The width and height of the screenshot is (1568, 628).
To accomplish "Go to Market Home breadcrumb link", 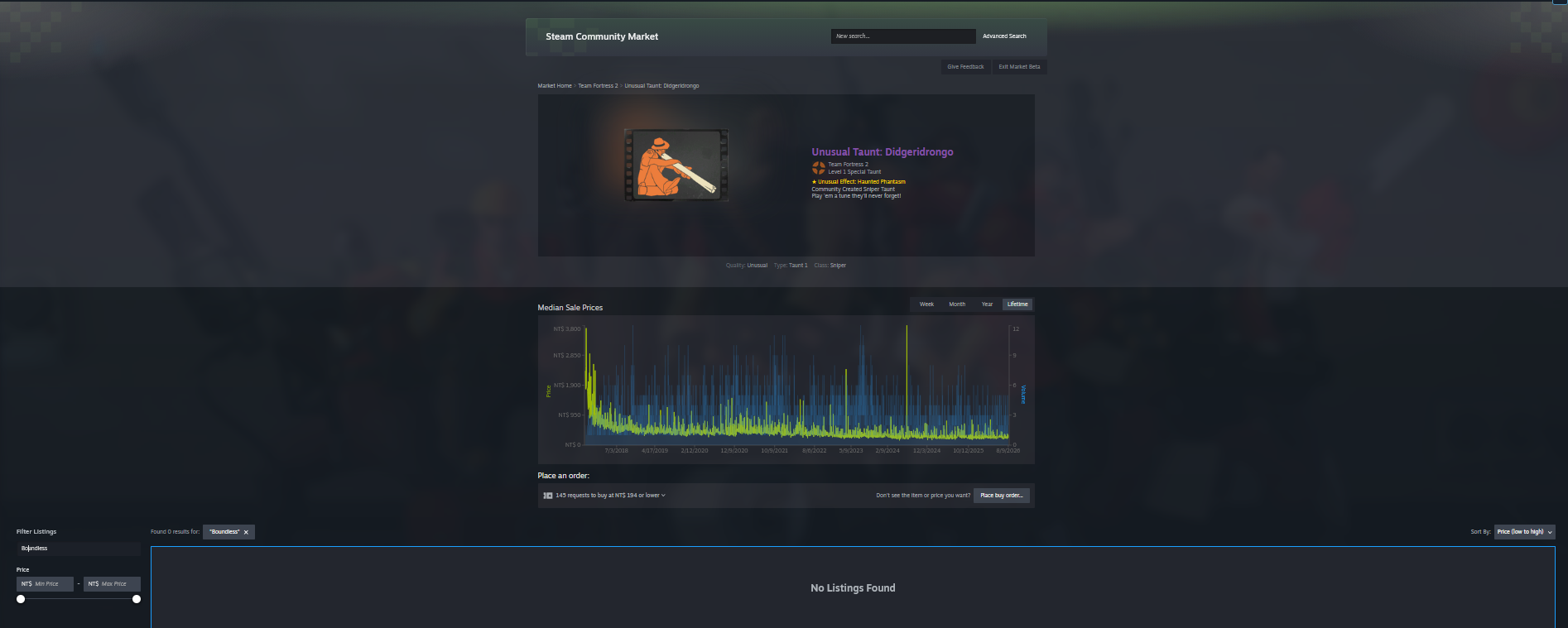I will pos(555,86).
